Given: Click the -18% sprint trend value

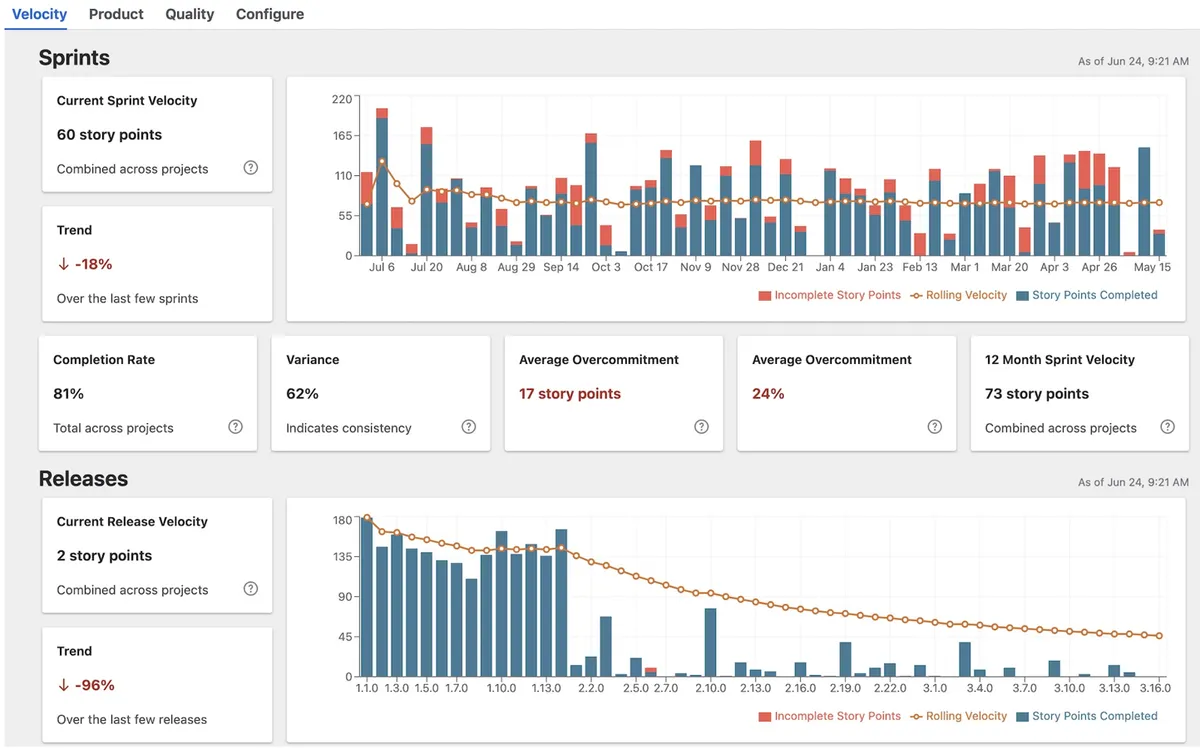Looking at the screenshot, I should coord(85,265).
